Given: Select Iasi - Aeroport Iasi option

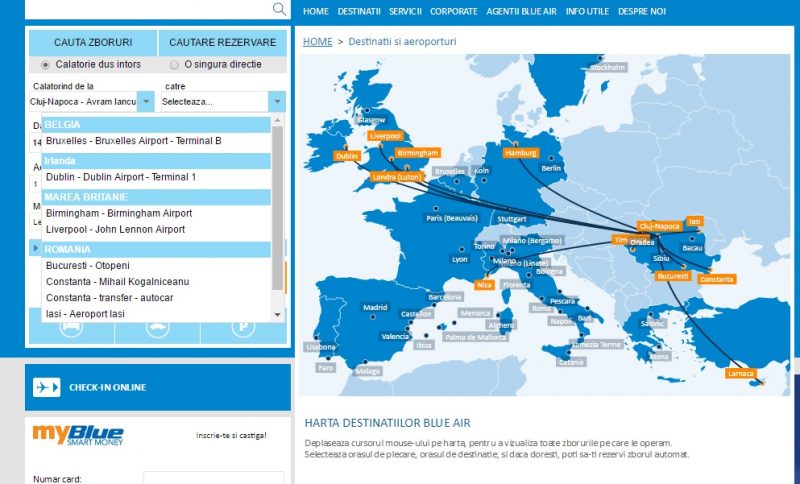Looking at the screenshot, I should [156, 314].
